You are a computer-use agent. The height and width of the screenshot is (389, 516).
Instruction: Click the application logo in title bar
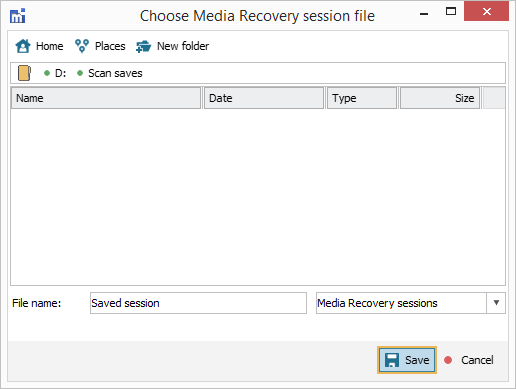click(x=18, y=16)
